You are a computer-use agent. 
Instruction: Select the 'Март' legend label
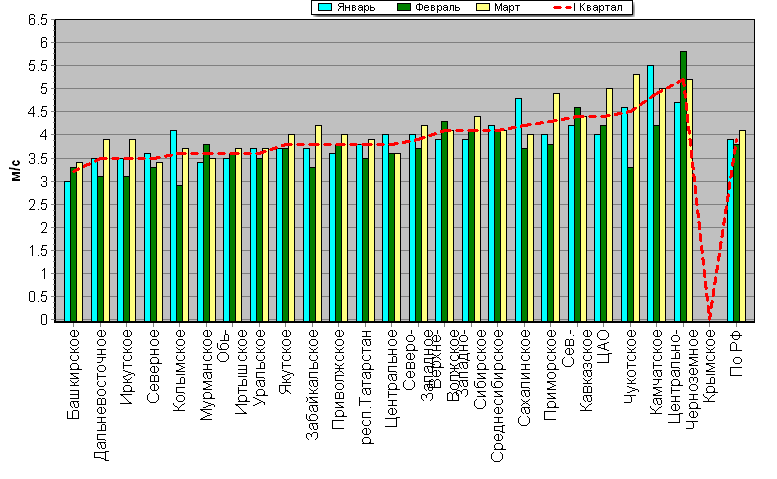point(507,7)
